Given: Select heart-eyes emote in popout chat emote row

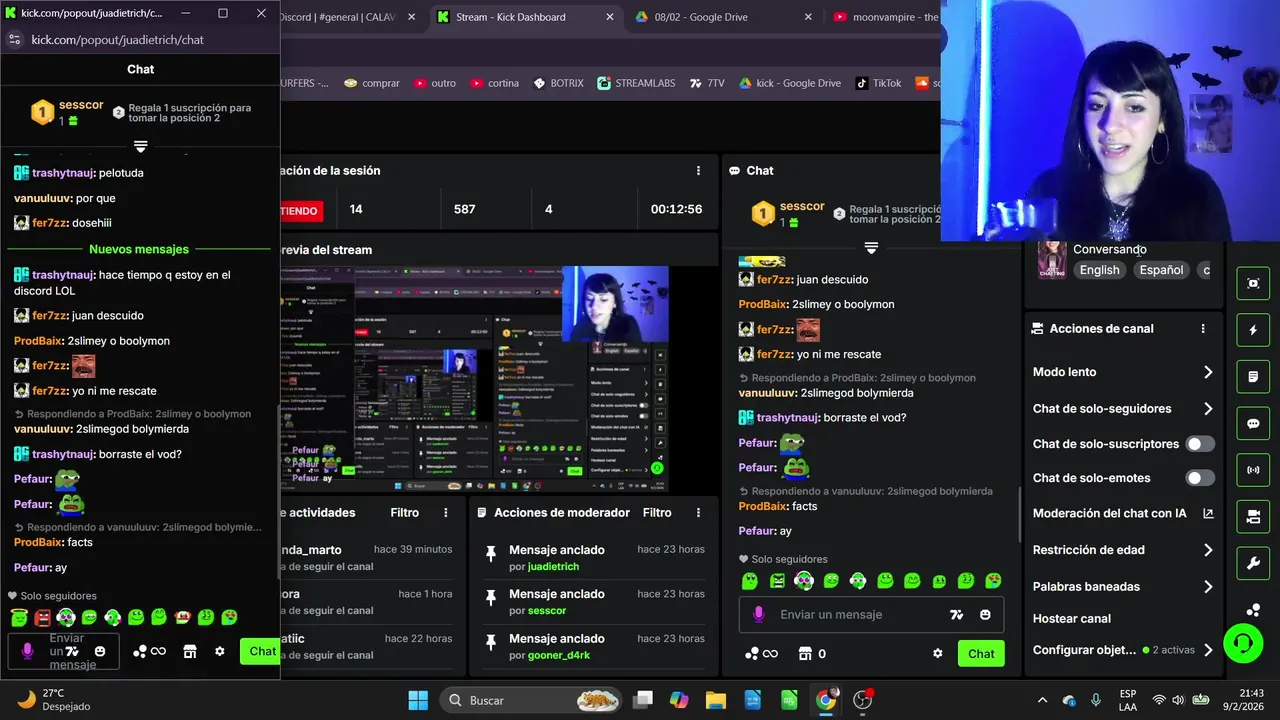Looking at the screenshot, I should 229,617.
